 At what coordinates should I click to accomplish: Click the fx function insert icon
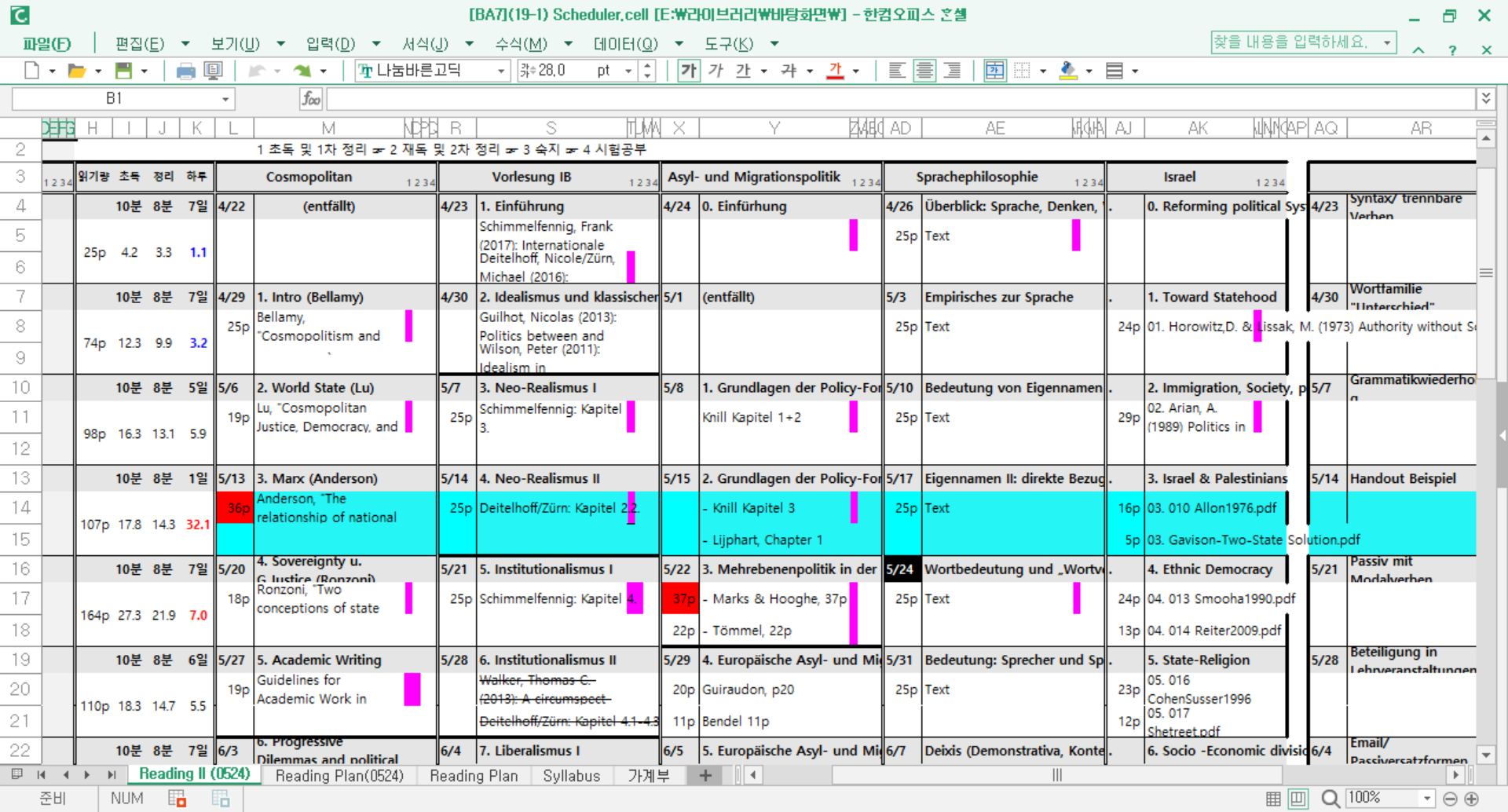click(311, 98)
